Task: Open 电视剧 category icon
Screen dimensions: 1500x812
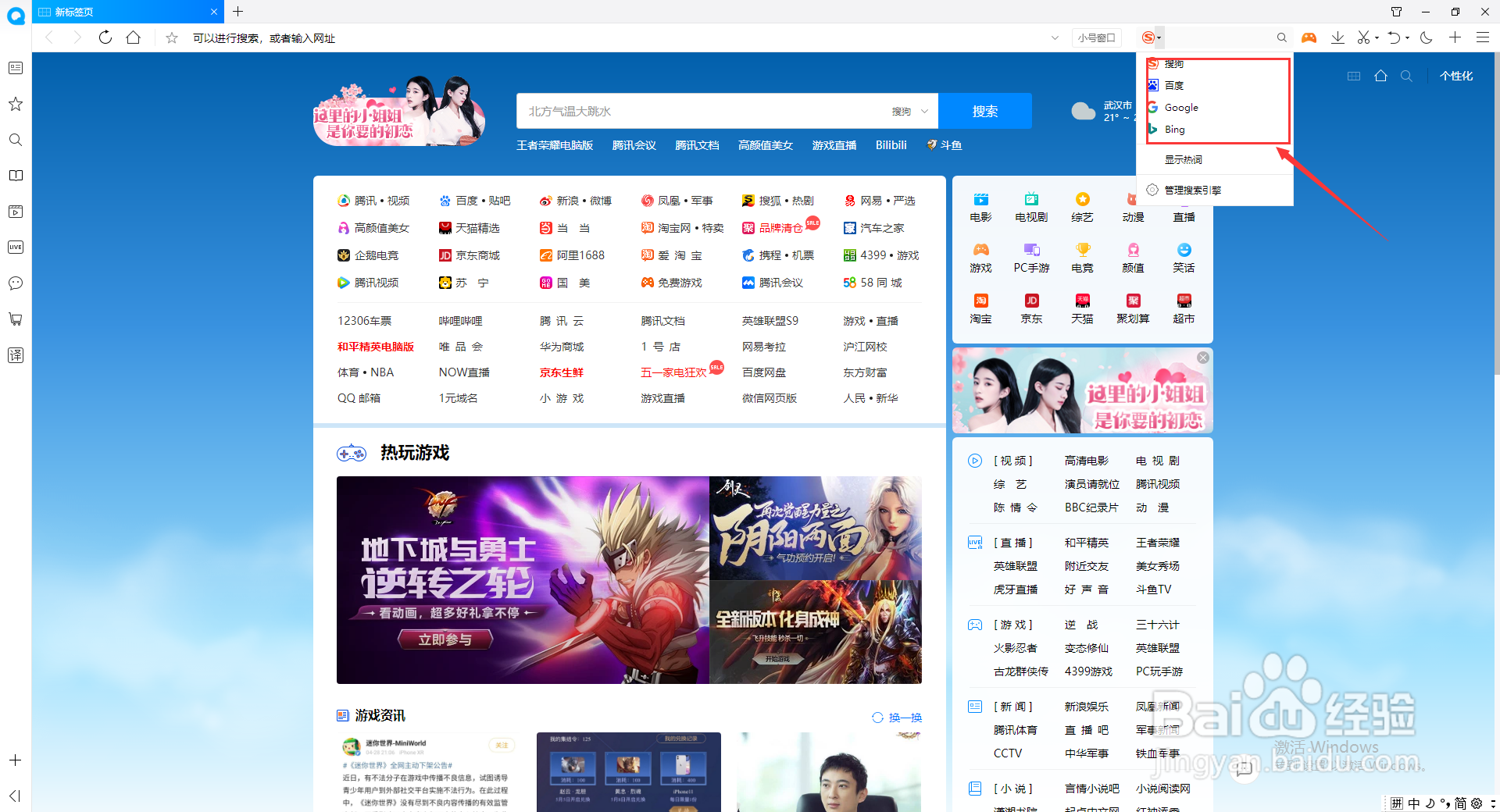Action: pyautogui.click(x=1031, y=208)
